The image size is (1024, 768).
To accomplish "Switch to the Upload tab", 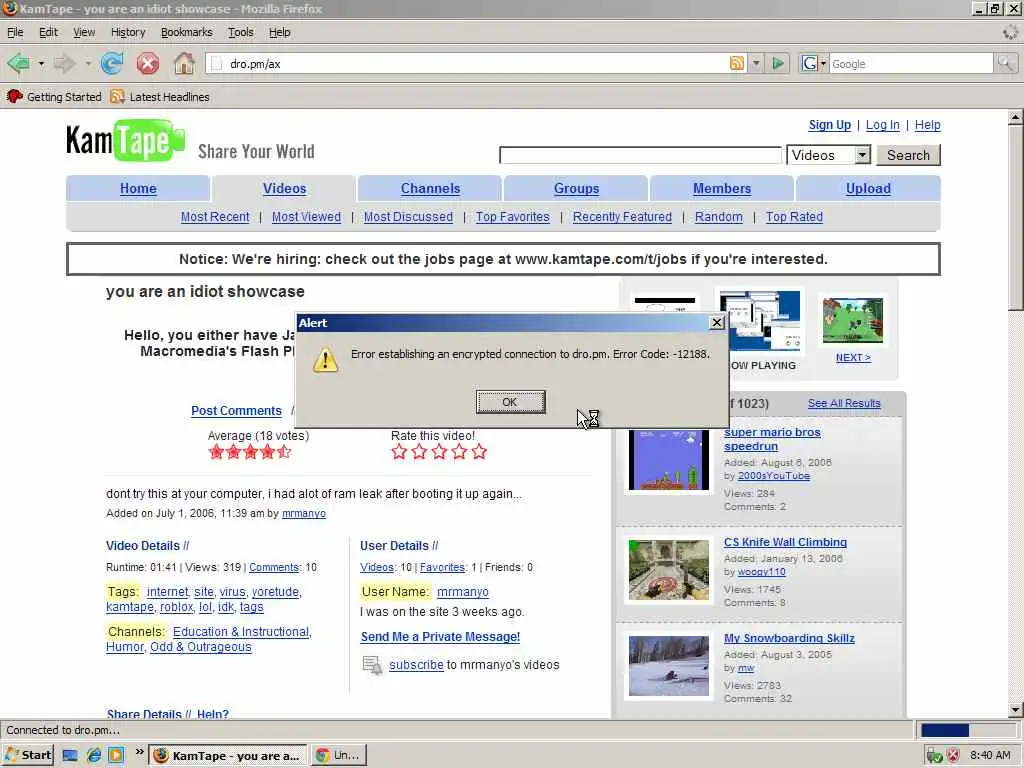I will 868,188.
